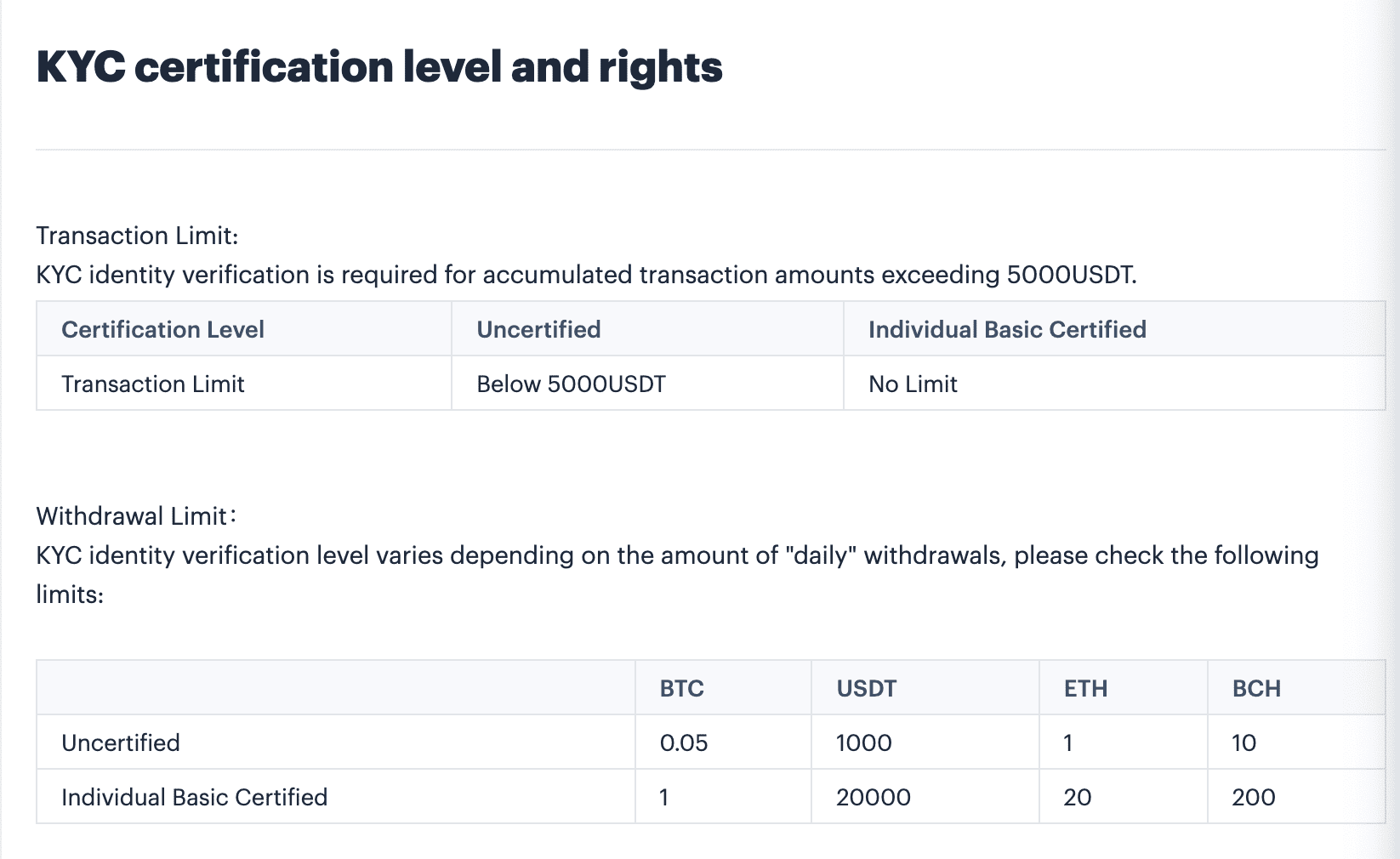
Task: Select the 1000 USDT limit cell
Action: (863, 742)
